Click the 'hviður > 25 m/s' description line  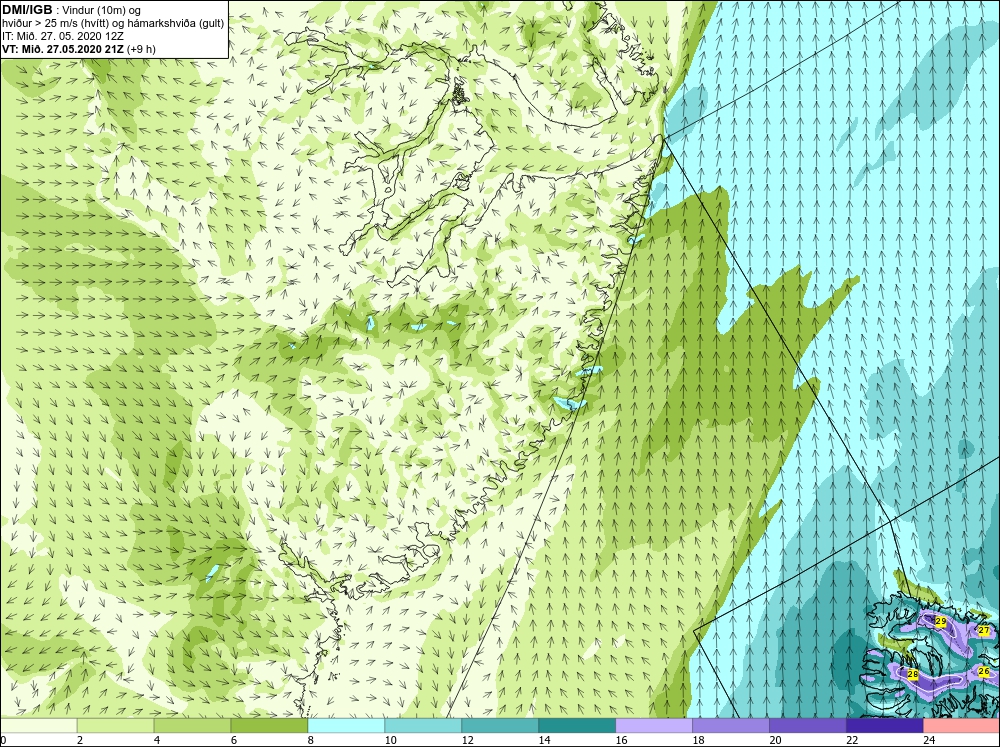[113, 23]
